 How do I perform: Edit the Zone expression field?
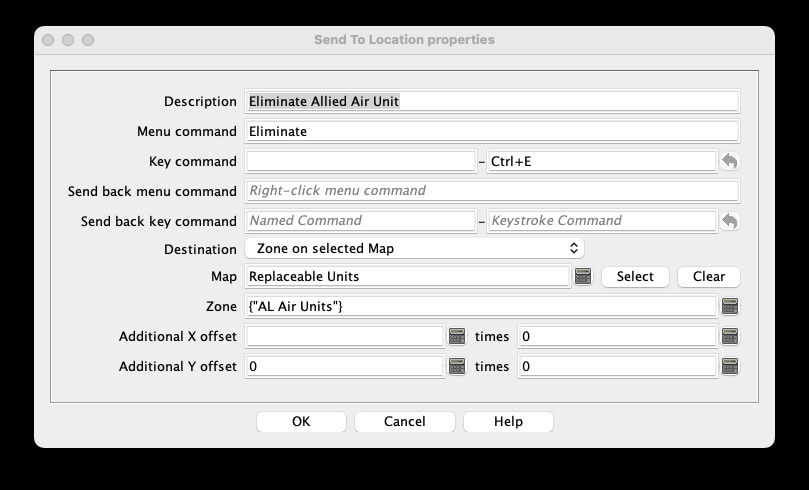click(x=480, y=307)
